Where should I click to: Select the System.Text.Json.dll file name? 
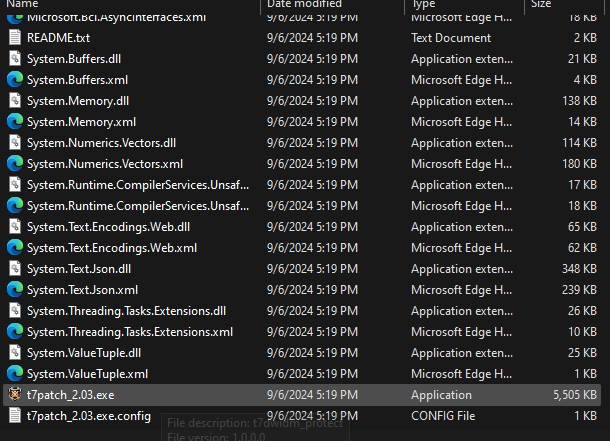pos(79,268)
